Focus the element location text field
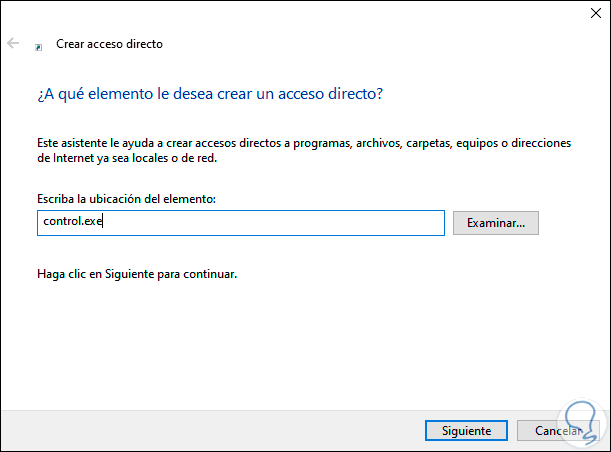Image resolution: width=611 pixels, height=452 pixels. (x=239, y=222)
